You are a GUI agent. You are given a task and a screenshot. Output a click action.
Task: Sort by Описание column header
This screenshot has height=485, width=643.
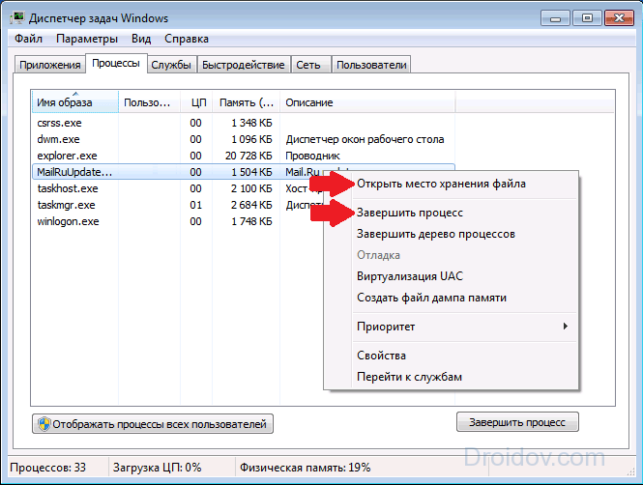(x=367, y=102)
